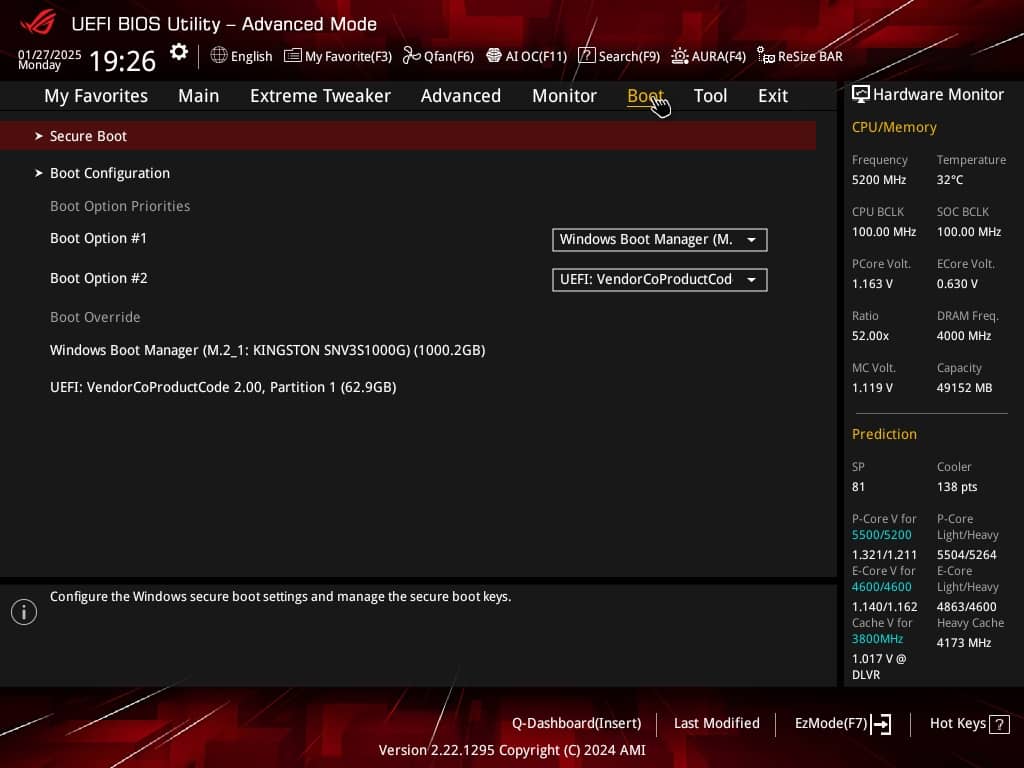This screenshot has height=768, width=1024.
Task: Boot override to Windows Boot Manager KINGSTON
Action: coord(268,350)
